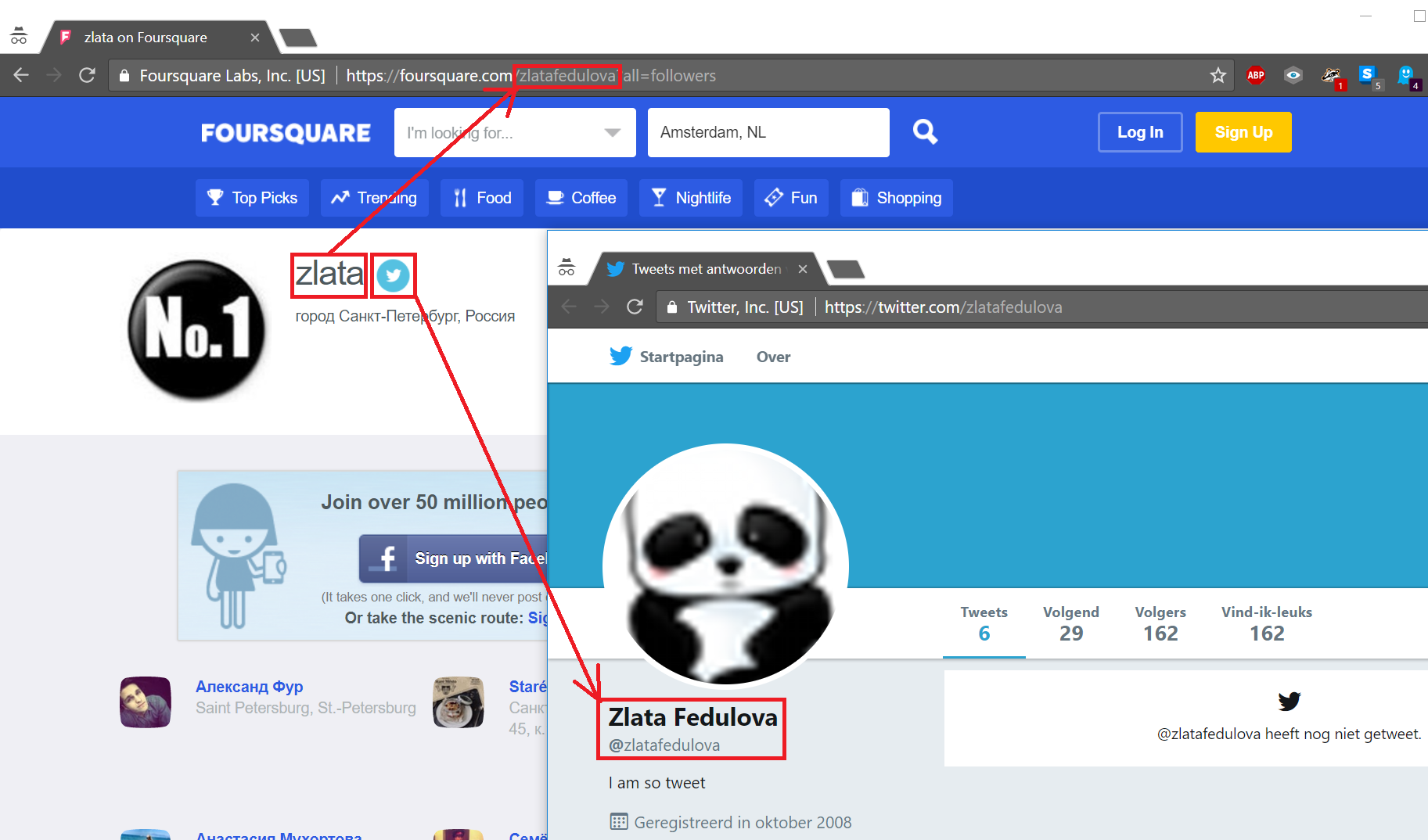Click the Foursquare search magnifier icon

[925, 132]
